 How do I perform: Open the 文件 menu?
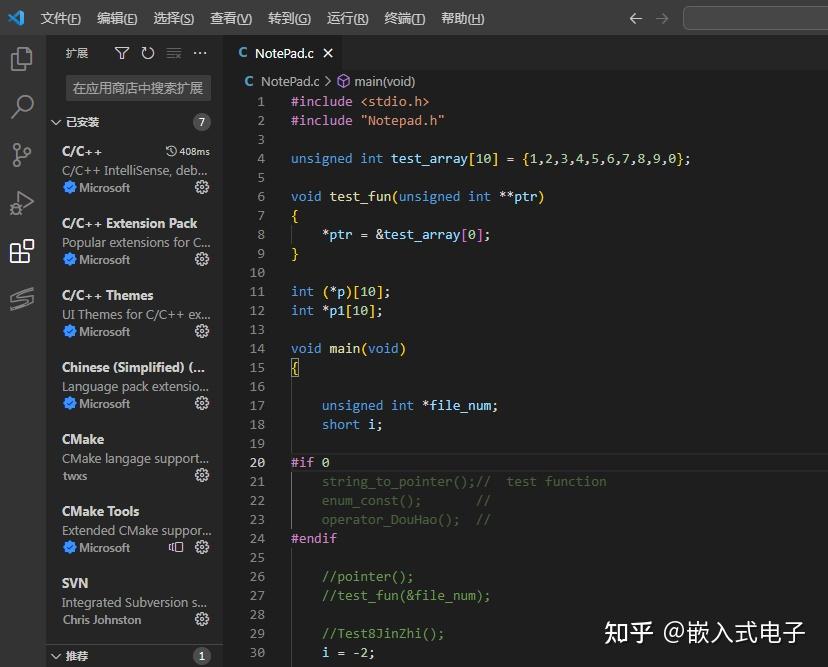point(59,18)
